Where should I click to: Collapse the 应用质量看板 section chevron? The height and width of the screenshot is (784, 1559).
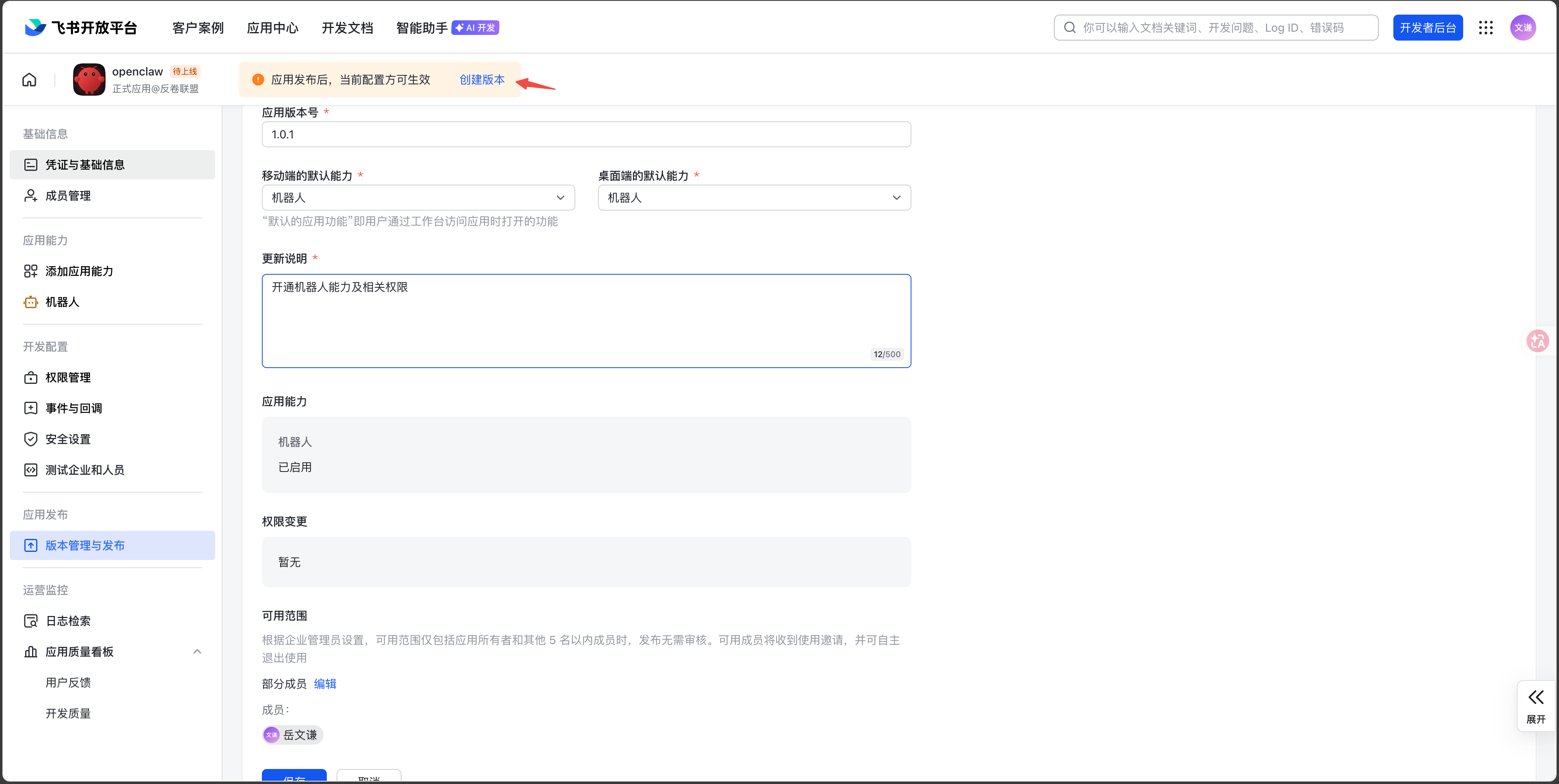pos(197,652)
